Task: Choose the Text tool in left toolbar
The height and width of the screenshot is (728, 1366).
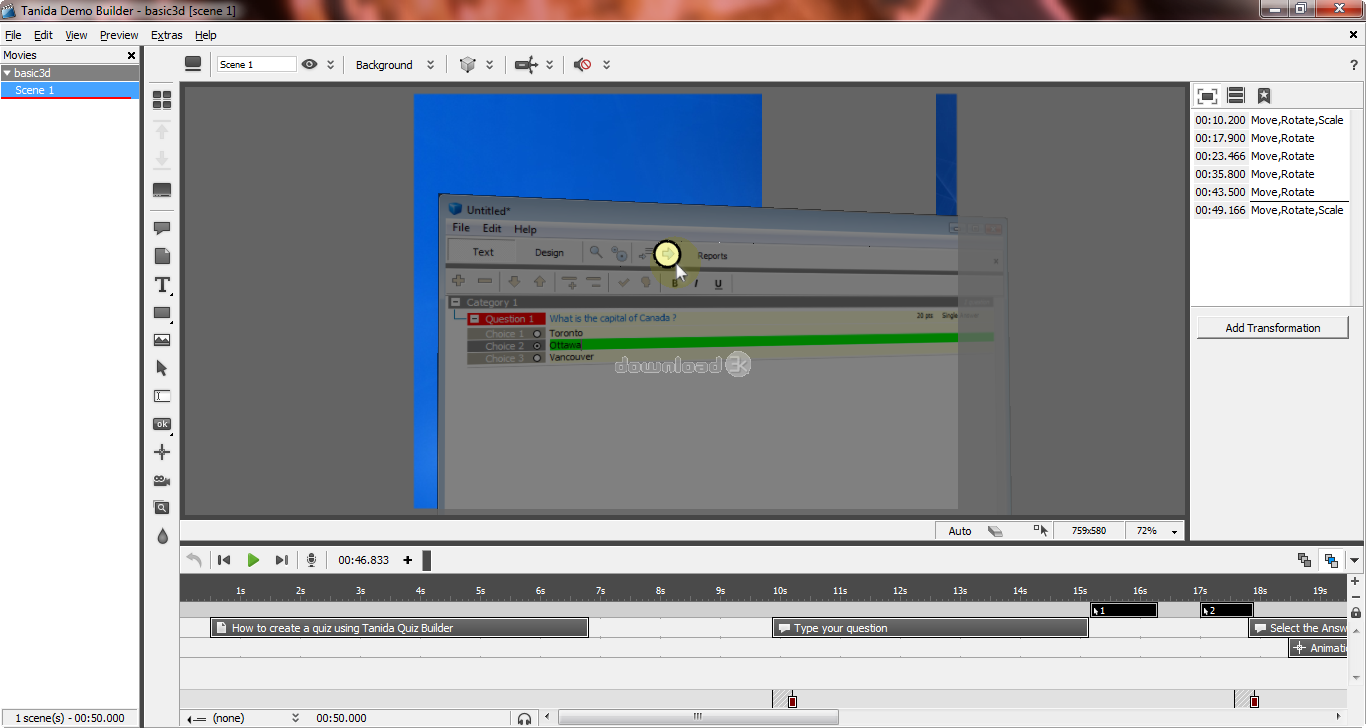Action: [x=162, y=285]
